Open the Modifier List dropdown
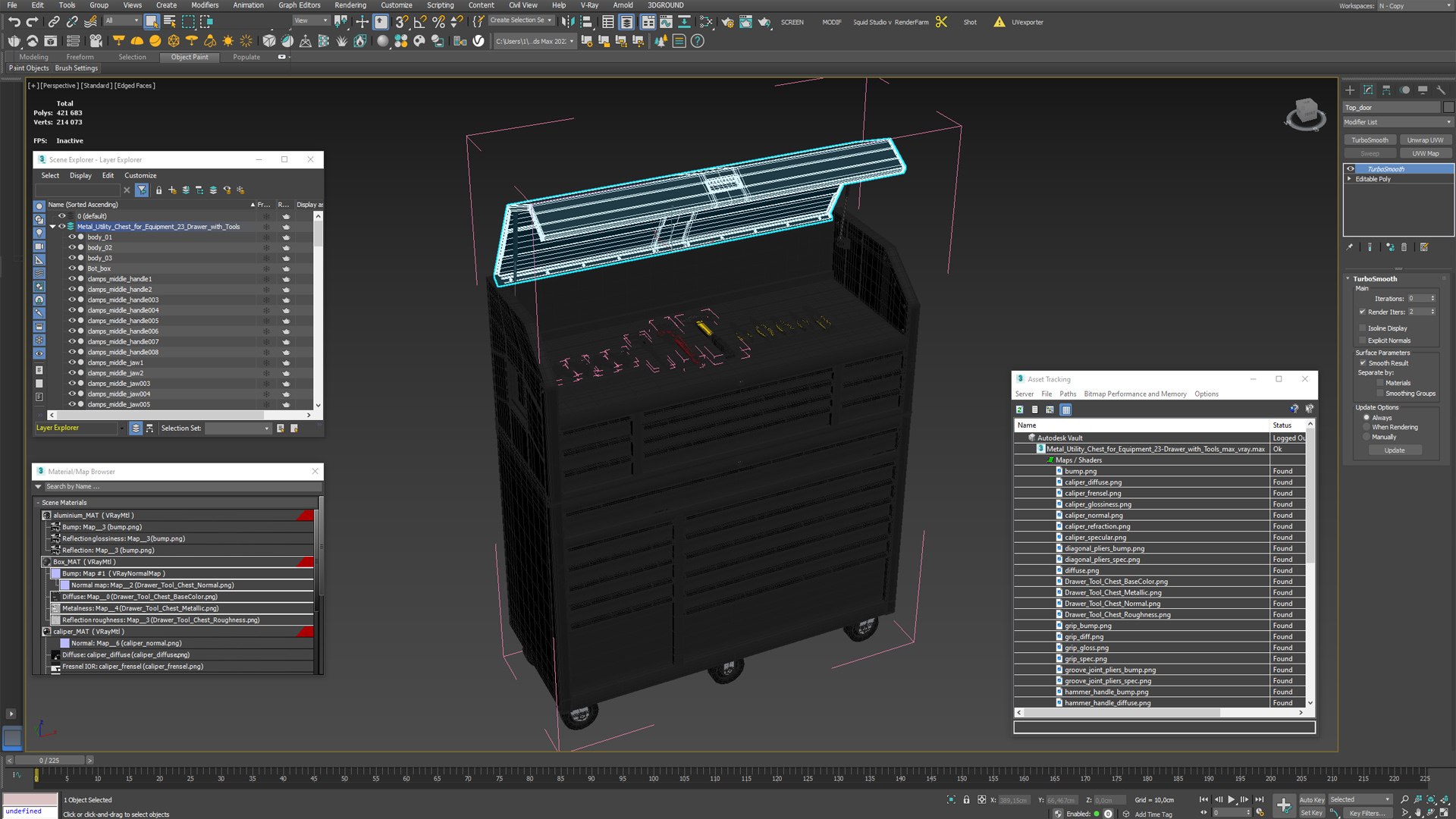This screenshot has height=819, width=1456. [x=1398, y=122]
